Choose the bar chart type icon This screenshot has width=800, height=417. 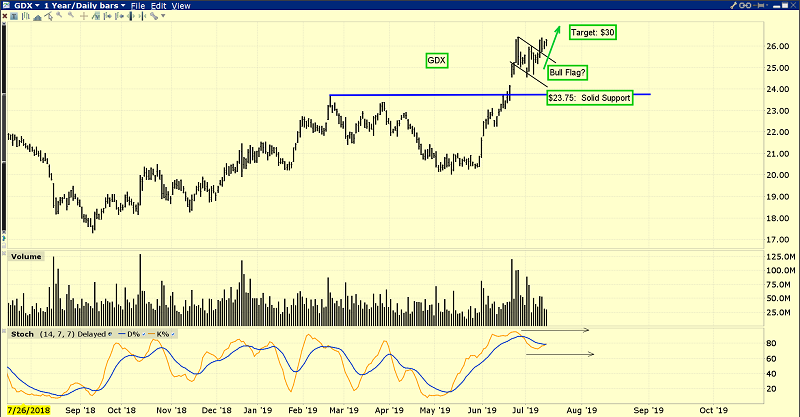(26, 16)
